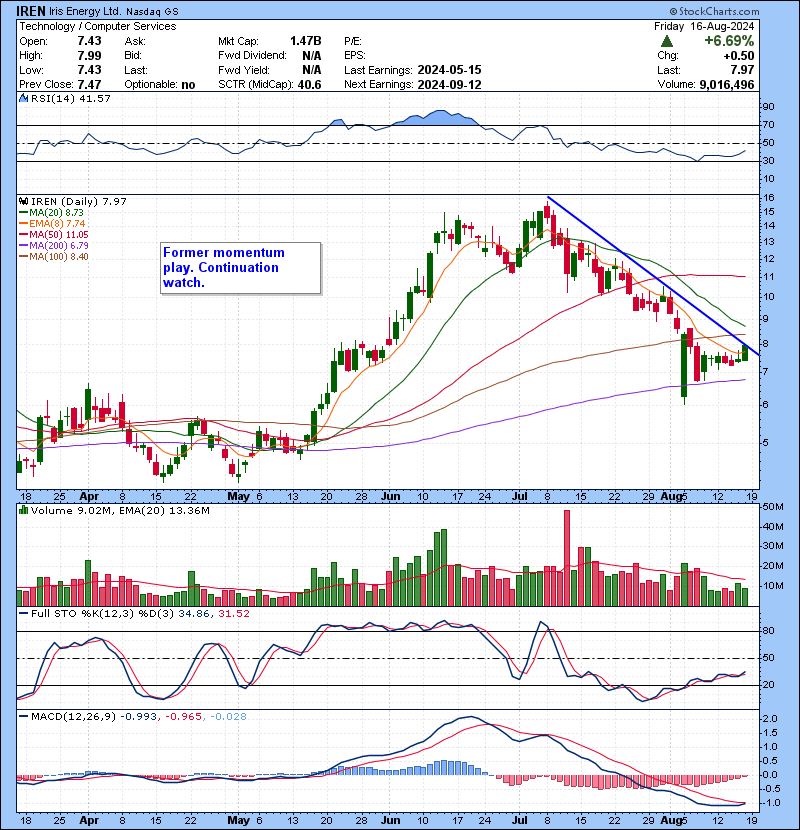Image resolution: width=800 pixels, height=830 pixels.
Task: Click the Former momentum play annotation box
Action: [x=241, y=268]
